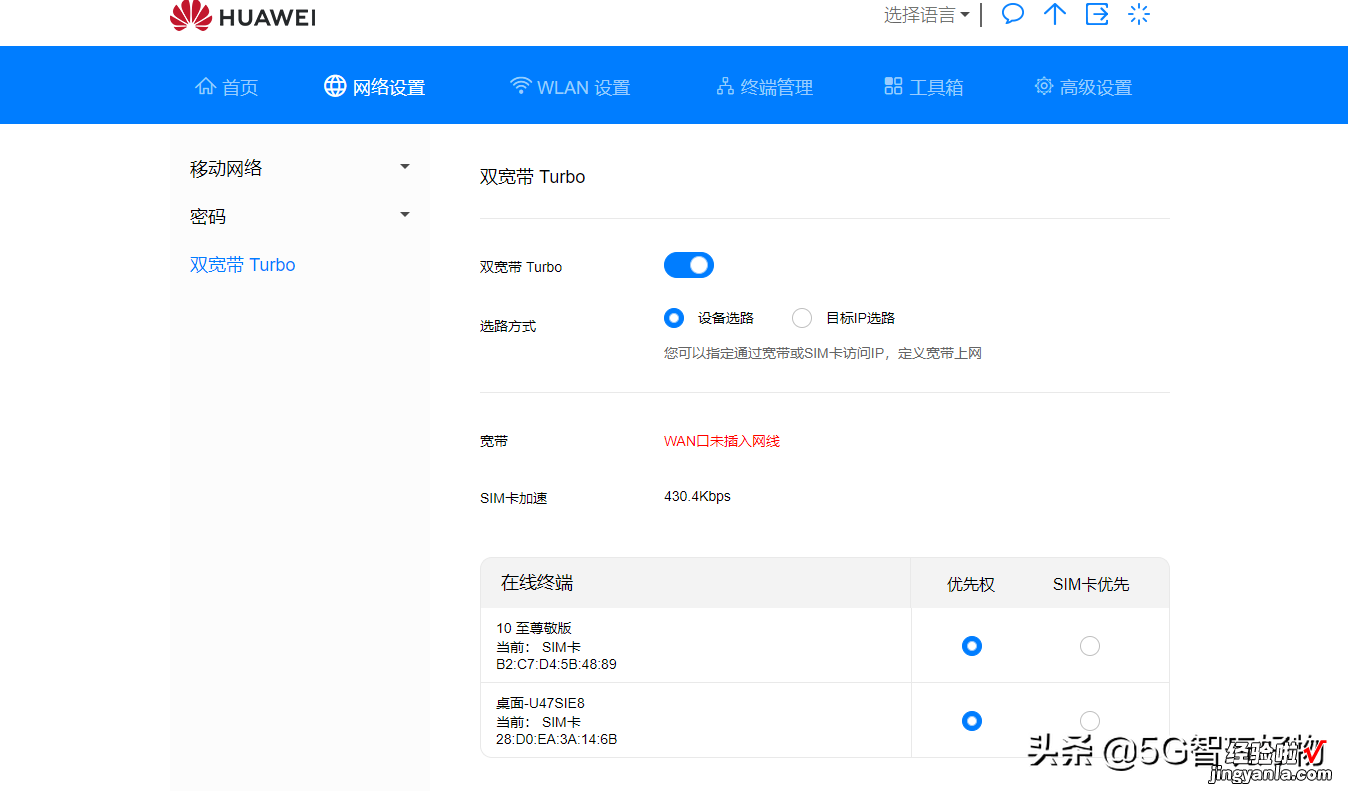The image size is (1348, 791).
Task: Click the house icon beside 首页
Action: coord(205,86)
